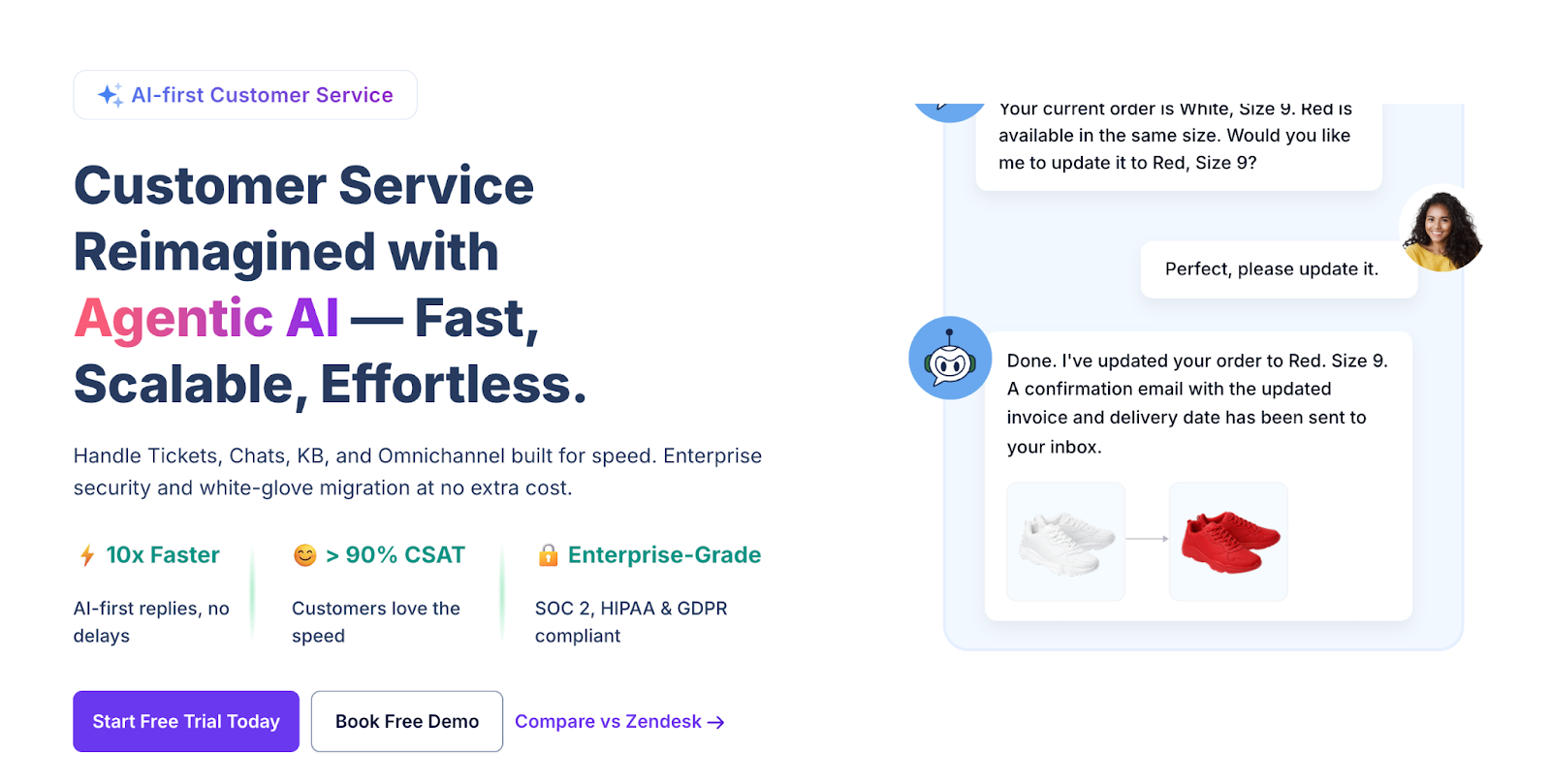Open the Compare vs Zendesk link

click(608, 722)
